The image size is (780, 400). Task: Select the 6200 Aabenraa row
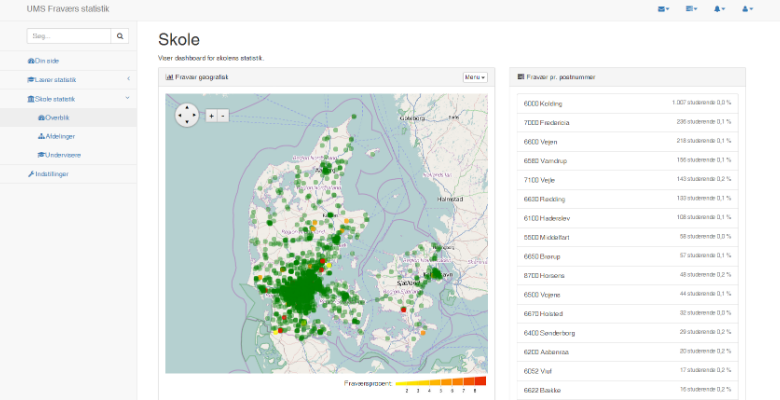coord(627,352)
